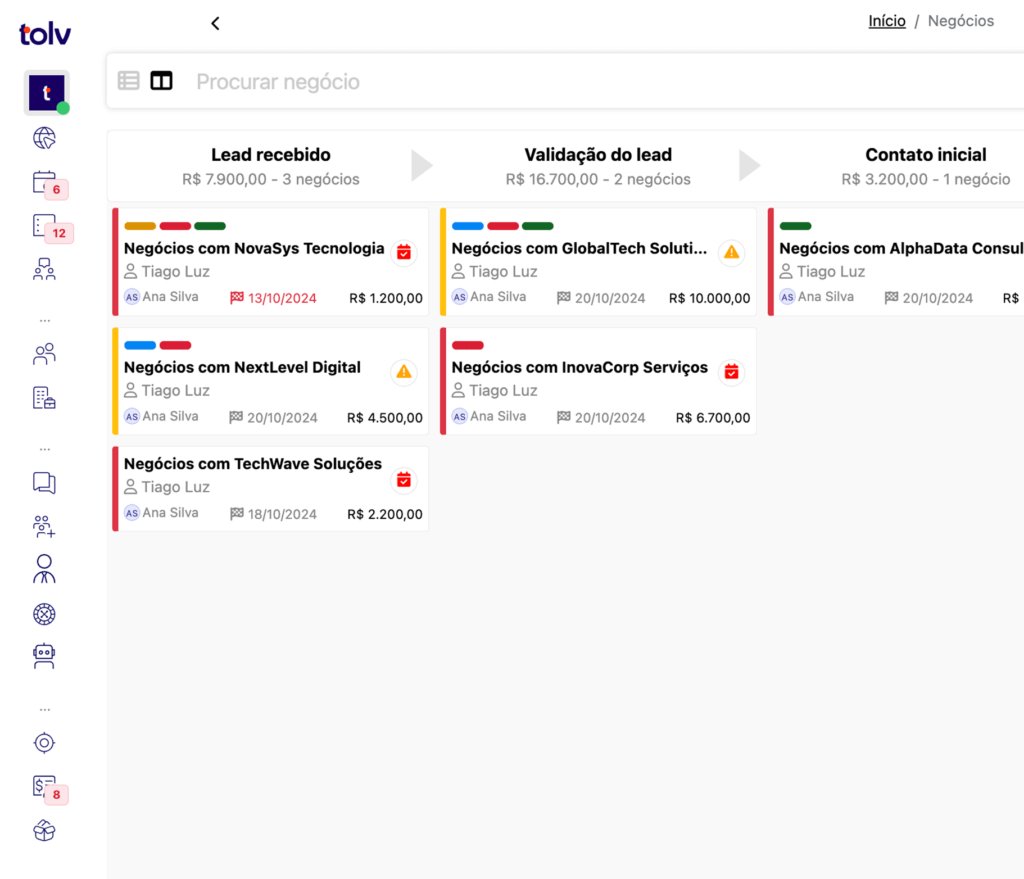1024x879 pixels.
Task: Click warning icon on GlobalTech card
Action: [731, 253]
